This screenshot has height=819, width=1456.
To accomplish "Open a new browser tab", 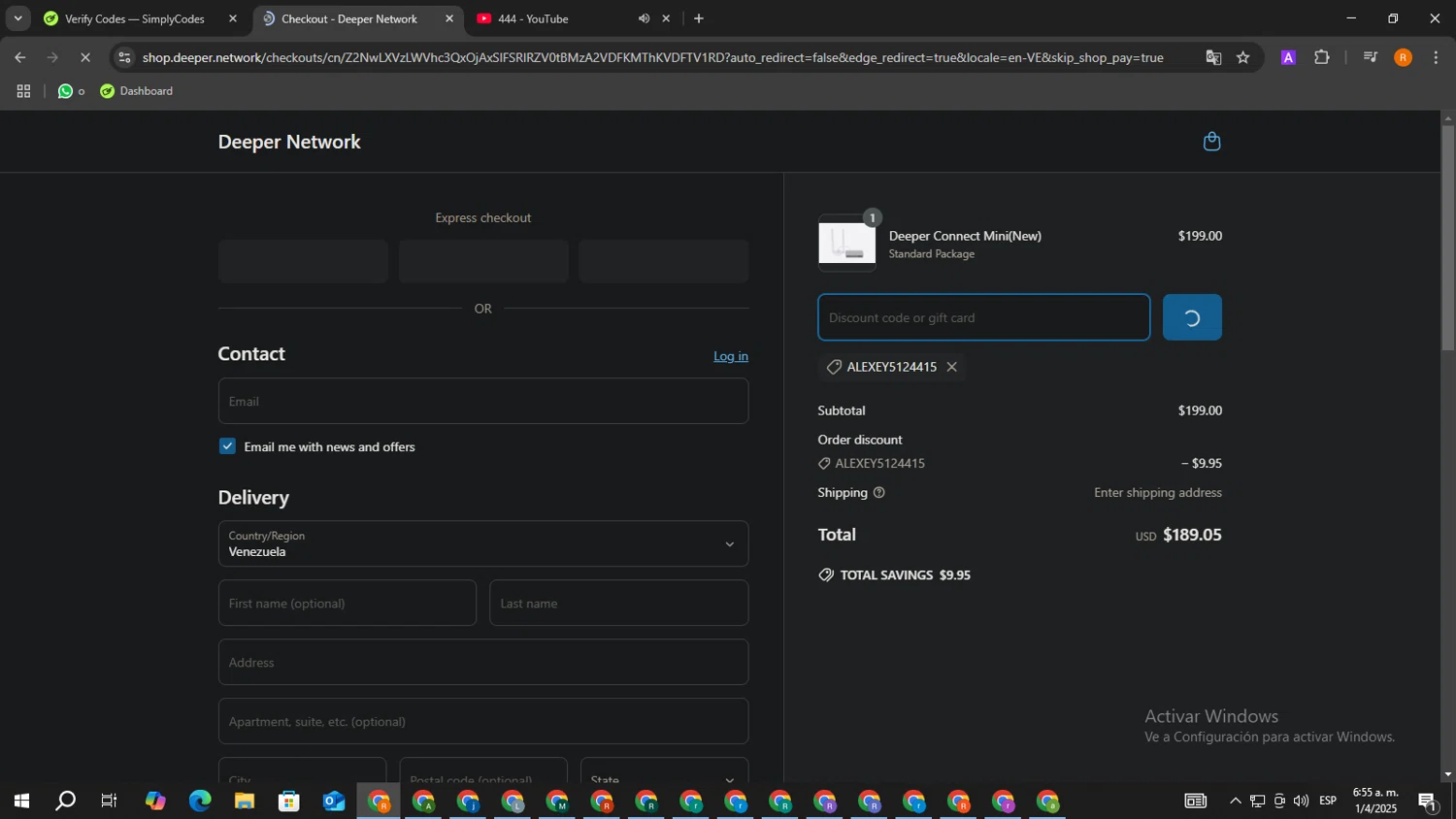I will pyautogui.click(x=699, y=18).
